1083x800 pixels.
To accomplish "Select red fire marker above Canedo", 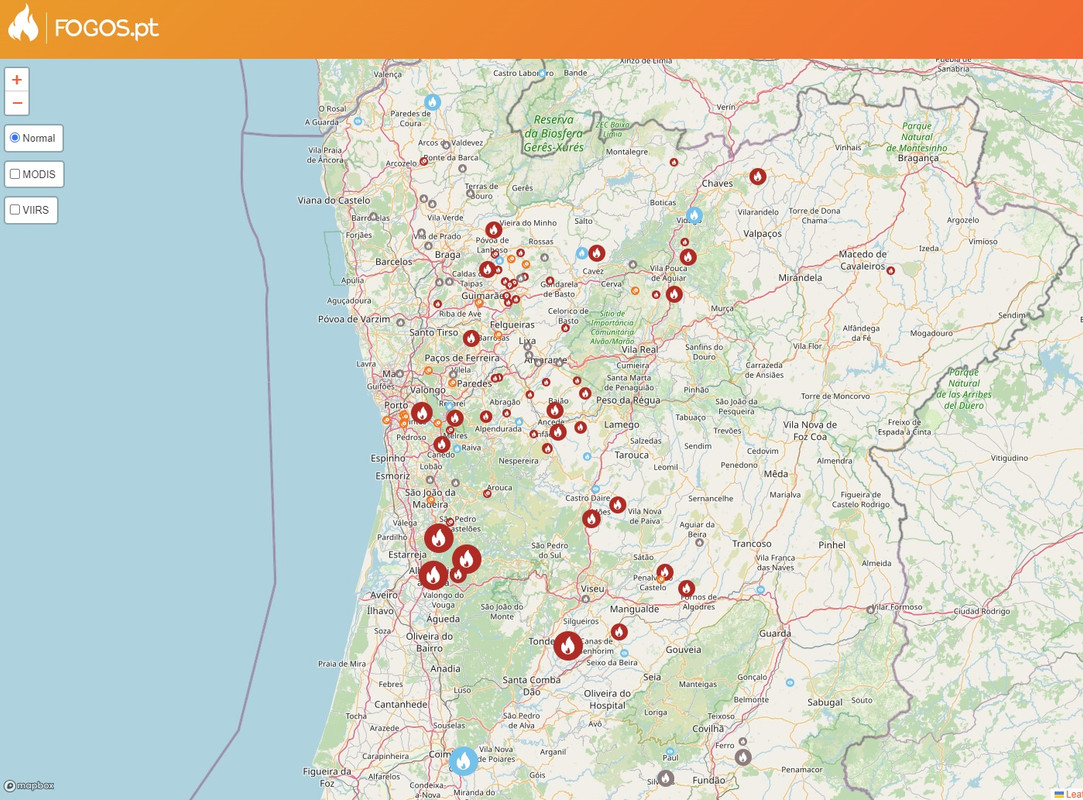I will tap(442, 444).
